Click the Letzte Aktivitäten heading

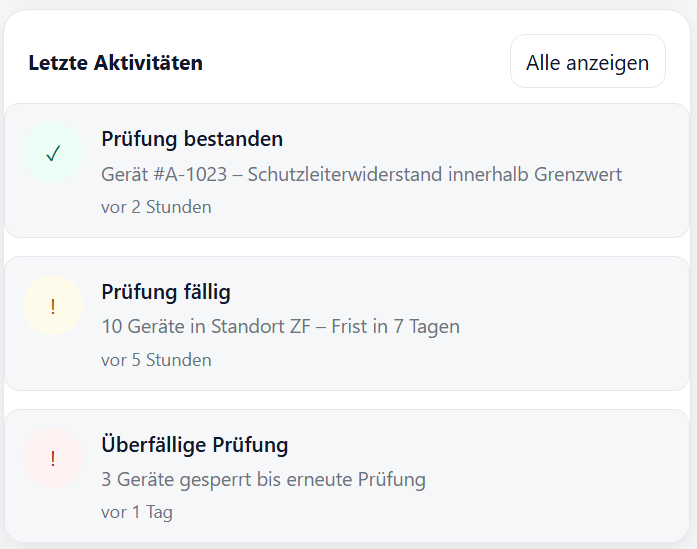click(x=116, y=63)
